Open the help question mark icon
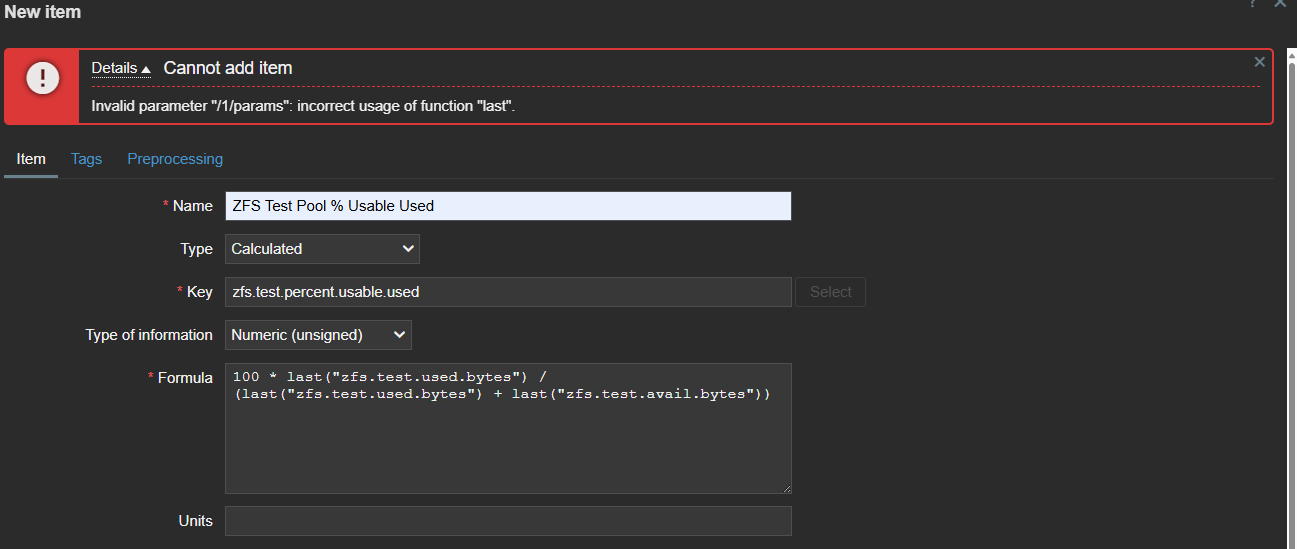This screenshot has height=549, width=1297. pyautogui.click(x=1252, y=4)
